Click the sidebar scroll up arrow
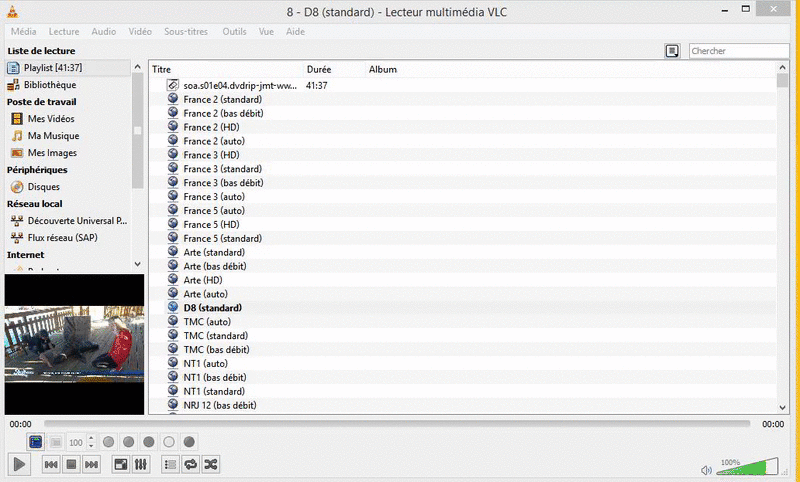The width and height of the screenshot is (800, 482). click(x=137, y=67)
